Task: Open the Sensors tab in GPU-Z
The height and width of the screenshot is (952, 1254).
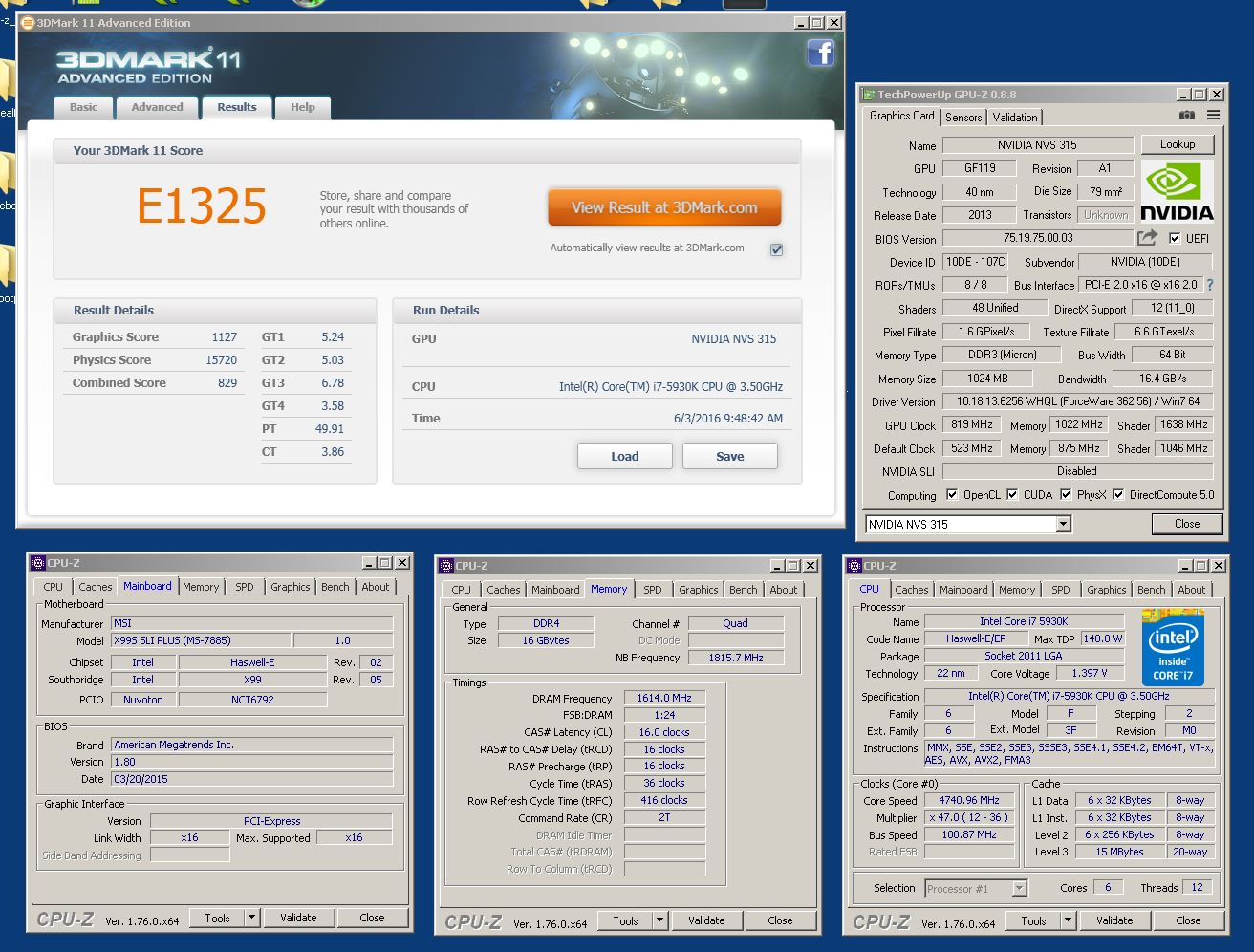Action: pyautogui.click(x=963, y=117)
